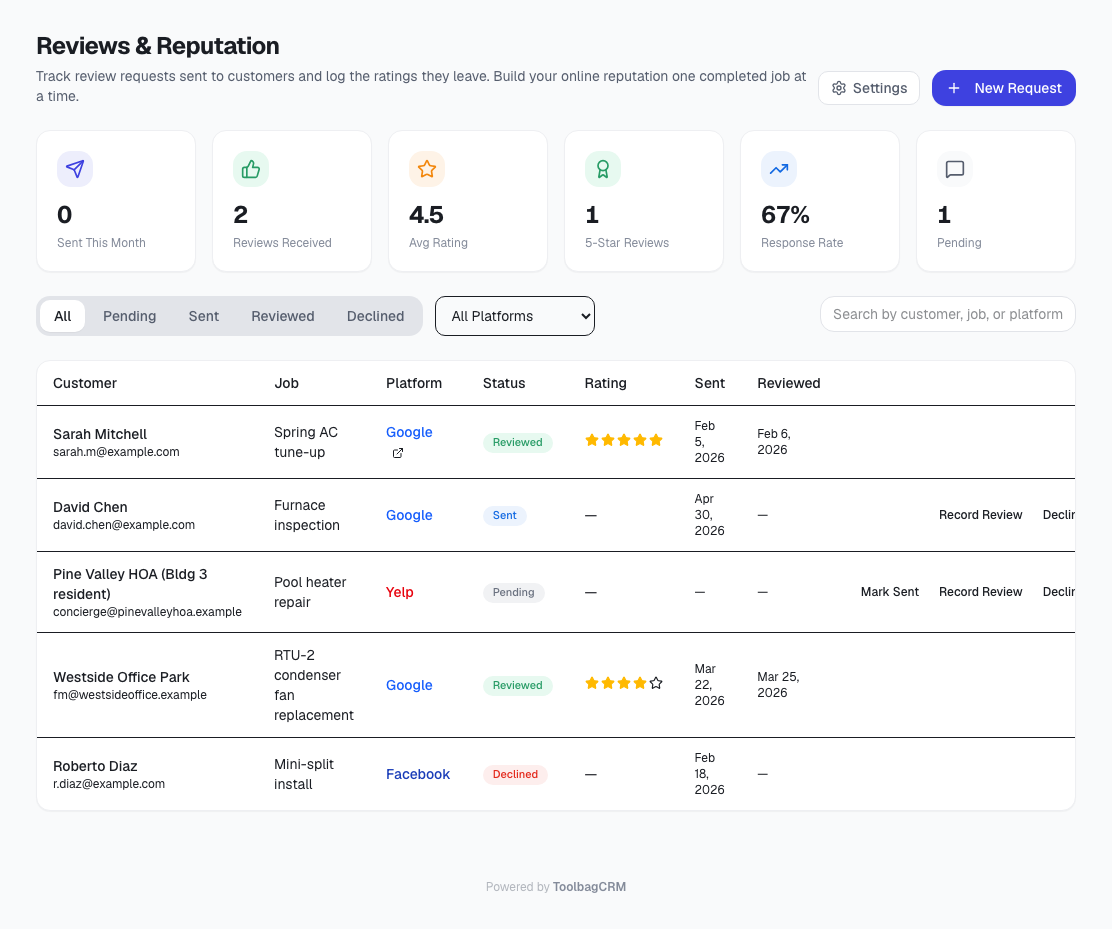Click RTU-2 condenser fan replacement job
This screenshot has height=929, width=1112.
pos(314,685)
